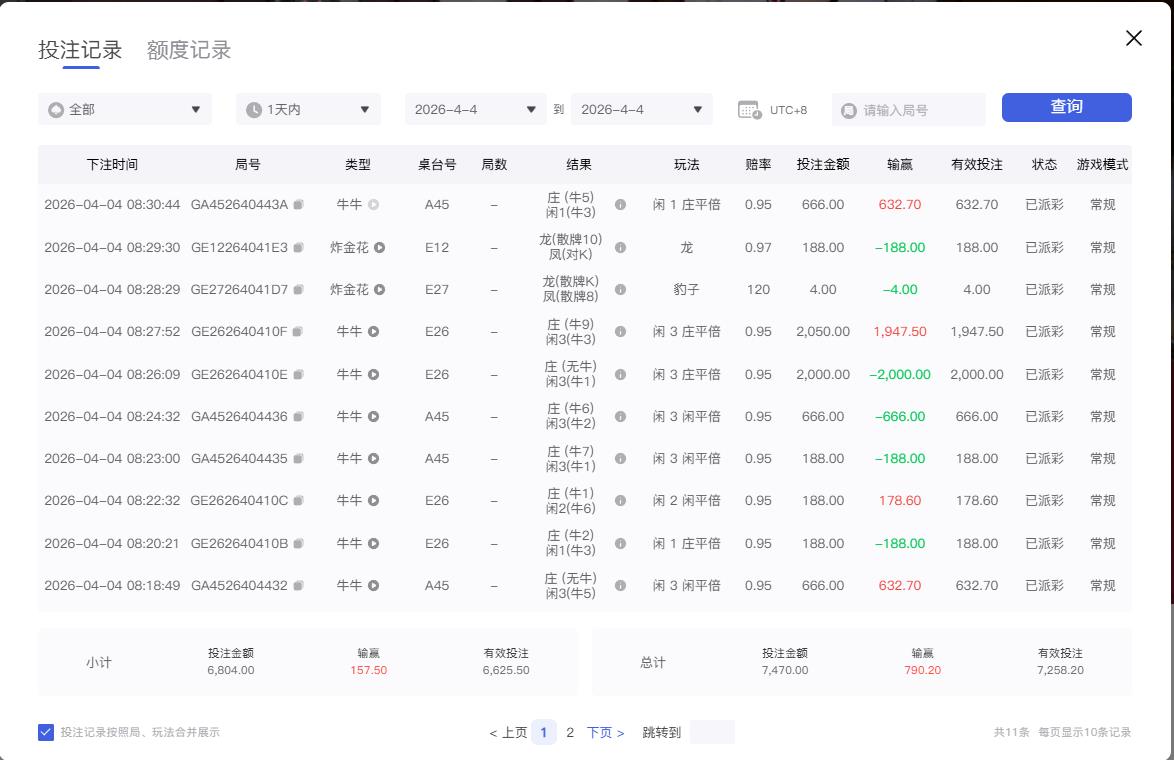Click the 查询 query button

[1066, 107]
